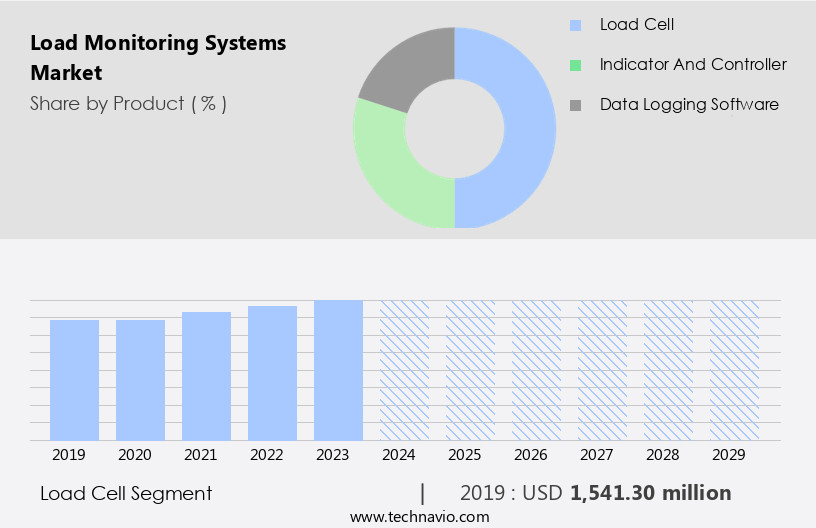The height and width of the screenshot is (528, 816).
Task: Click the Load Cell Segment caption
Action: coord(126,493)
